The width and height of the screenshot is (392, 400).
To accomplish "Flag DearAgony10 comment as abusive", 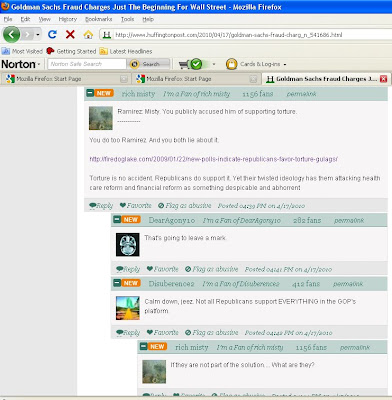I will [x=212, y=269].
